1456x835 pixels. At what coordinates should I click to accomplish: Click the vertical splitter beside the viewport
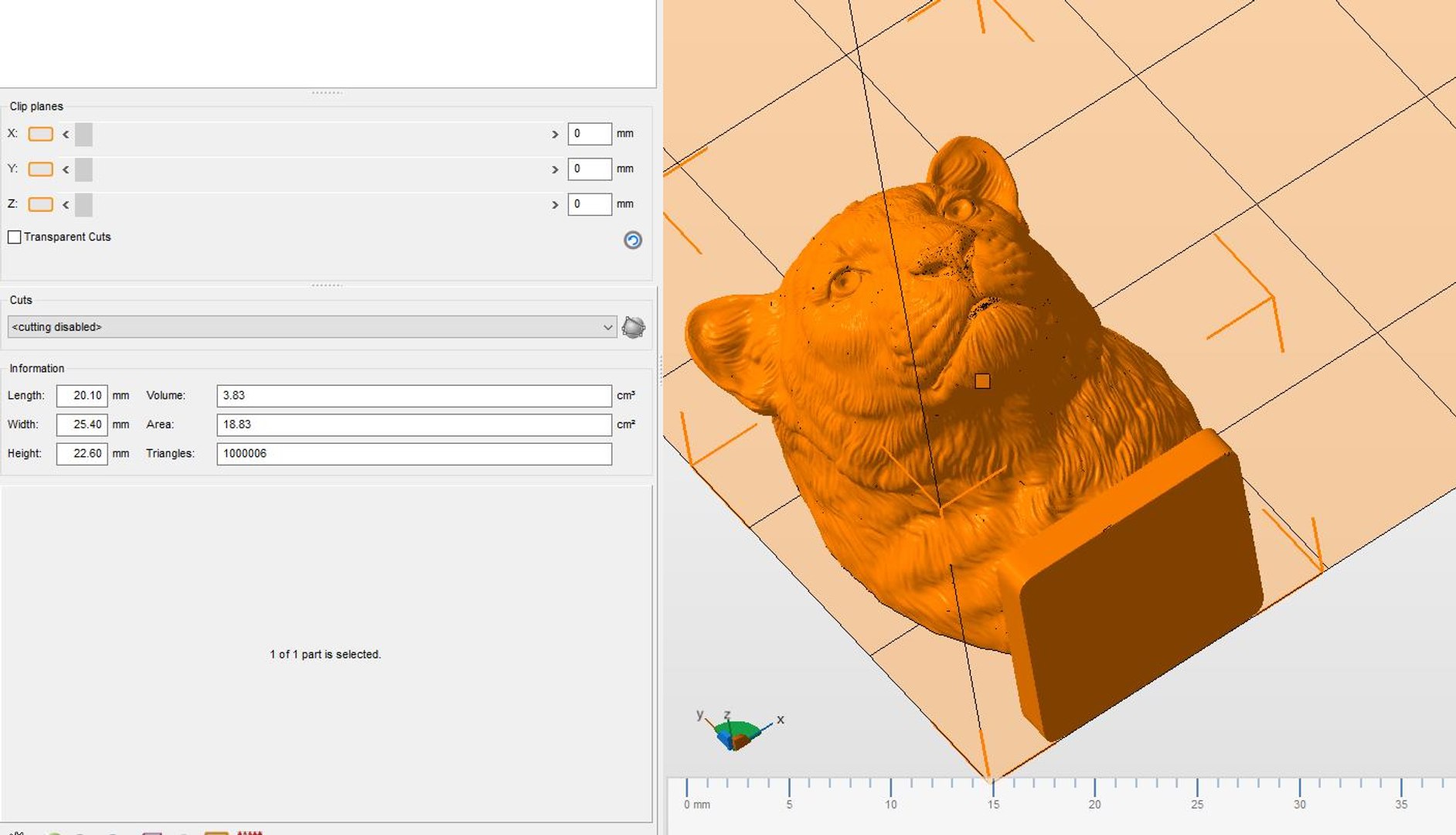660,371
